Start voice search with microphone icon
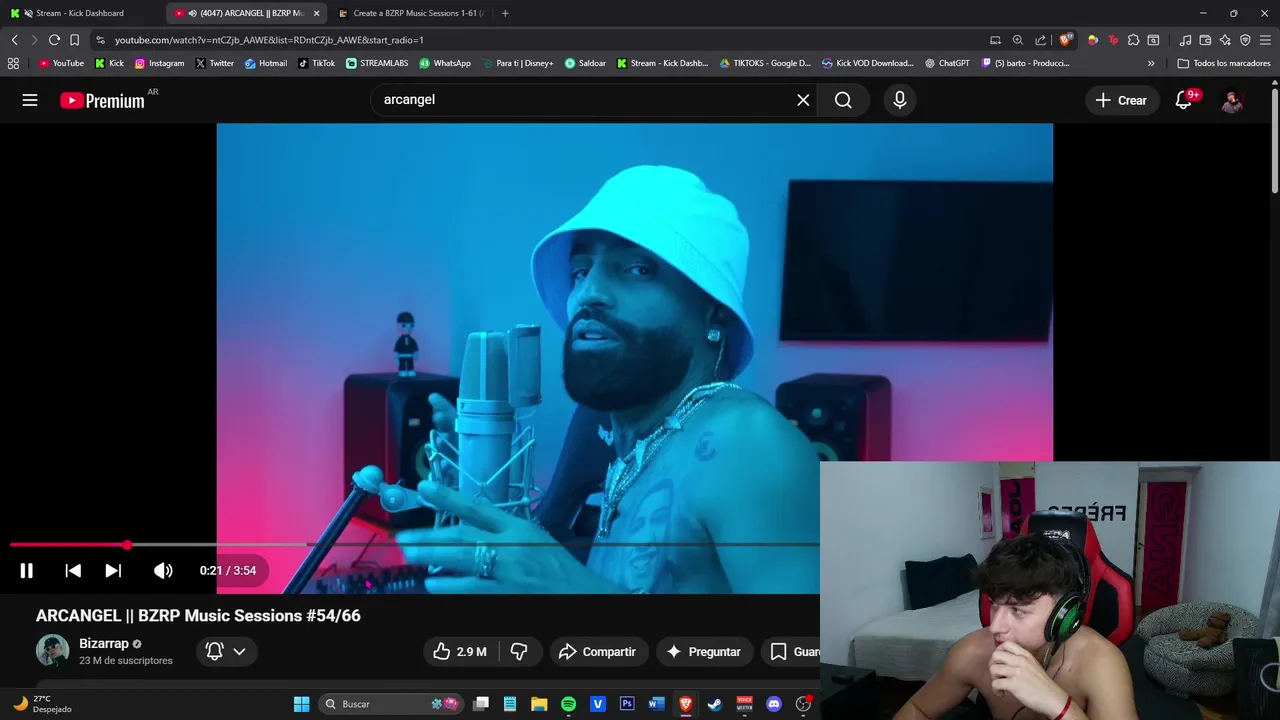The width and height of the screenshot is (1280, 720). pos(900,100)
